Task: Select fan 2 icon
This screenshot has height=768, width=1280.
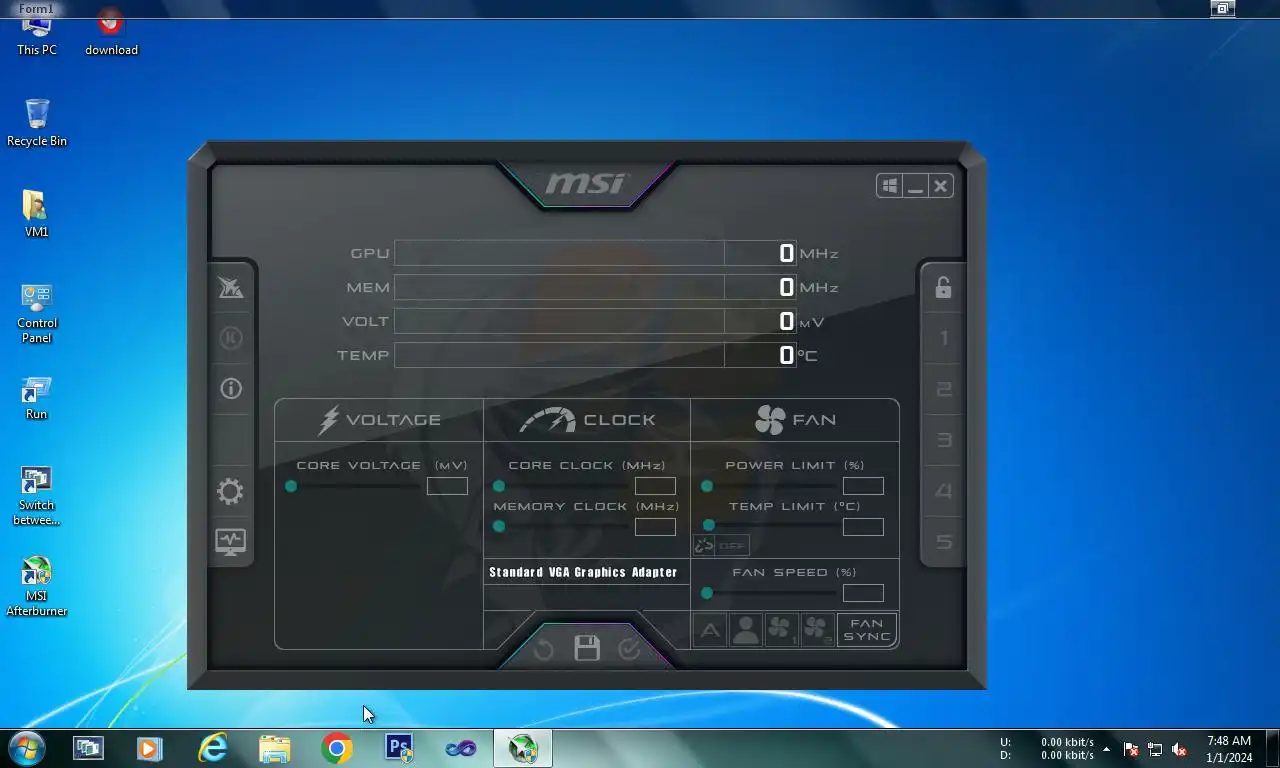Action: pos(816,630)
